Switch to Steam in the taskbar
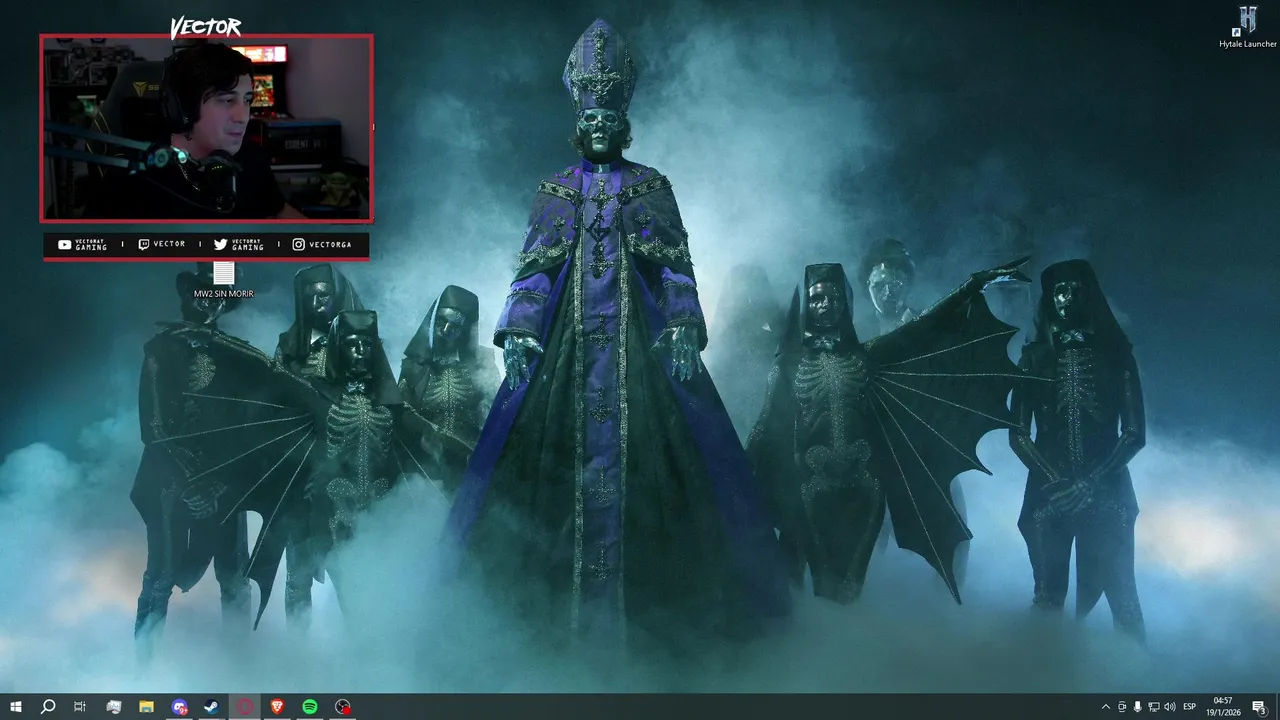Viewport: 1280px width, 720px height. pos(212,707)
